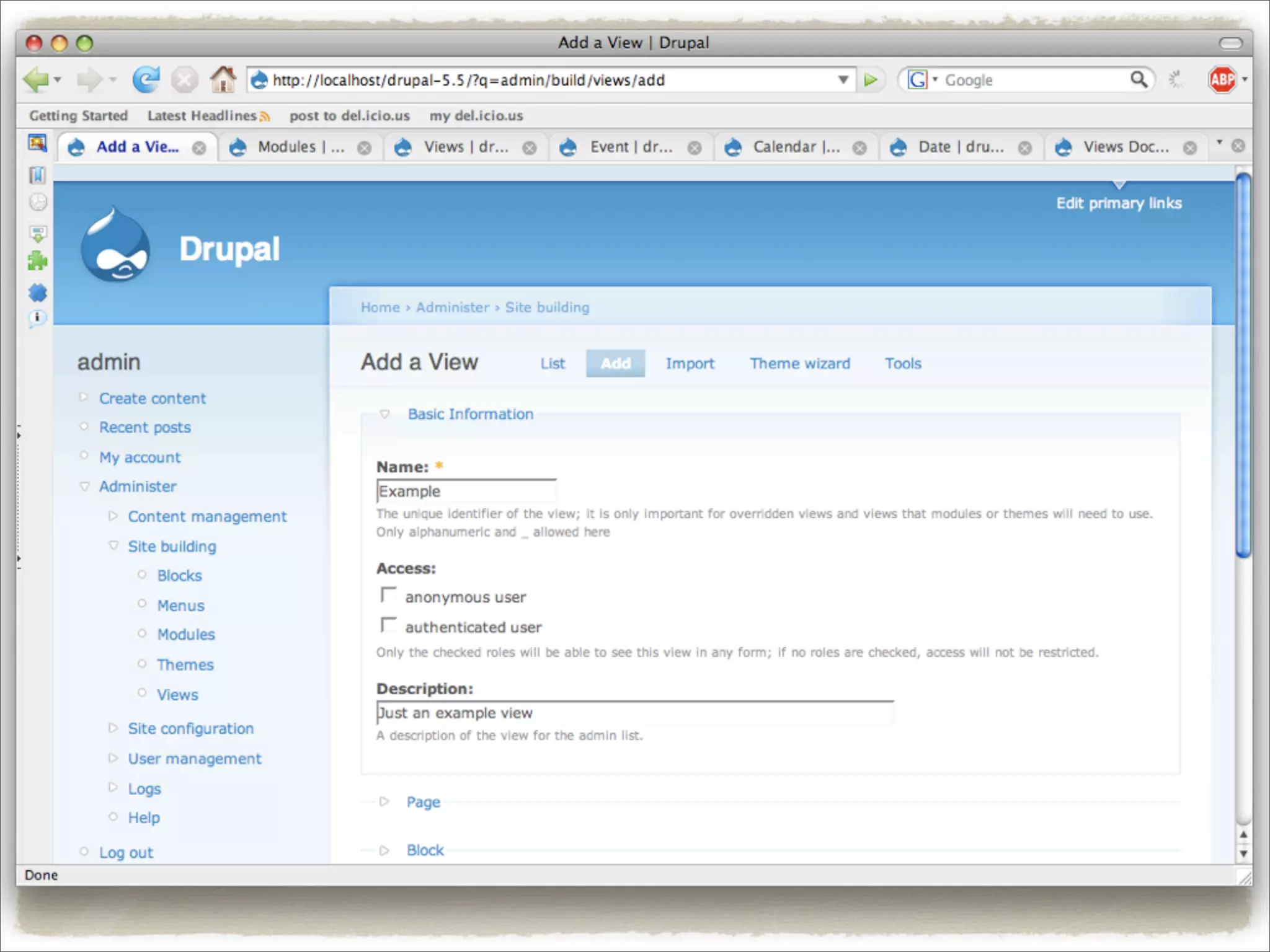
Task: Click the Stop loading icon
Action: pyautogui.click(x=184, y=80)
